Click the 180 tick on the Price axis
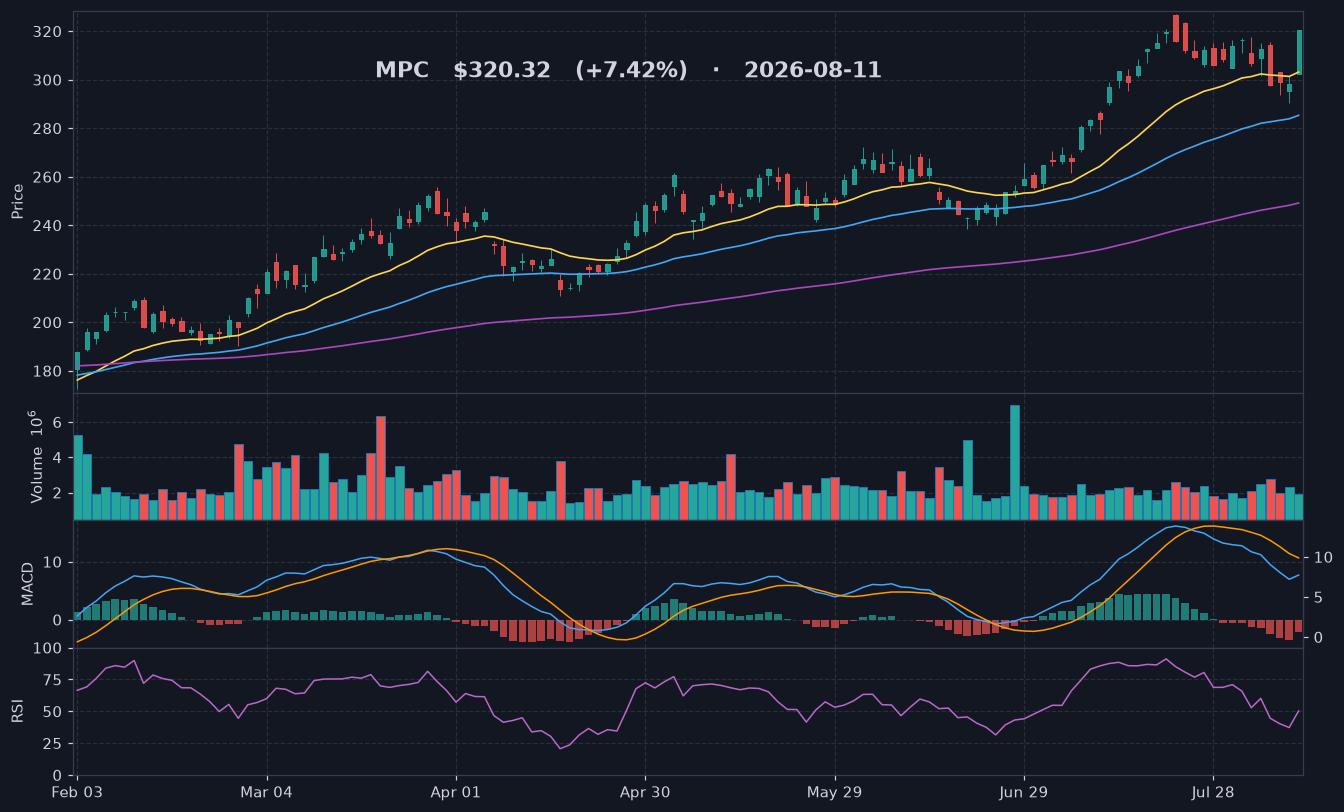1344x812 pixels. pyautogui.click(x=49, y=371)
